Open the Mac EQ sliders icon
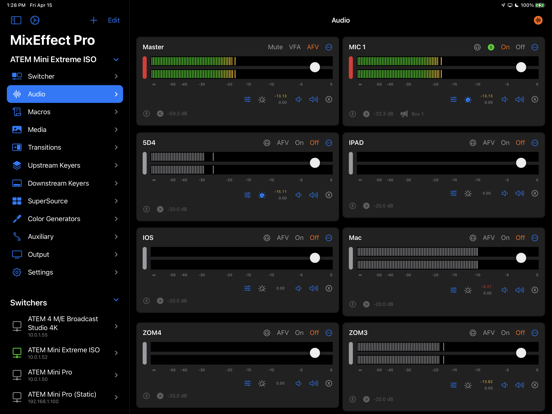The height and width of the screenshot is (414, 552). (453, 290)
